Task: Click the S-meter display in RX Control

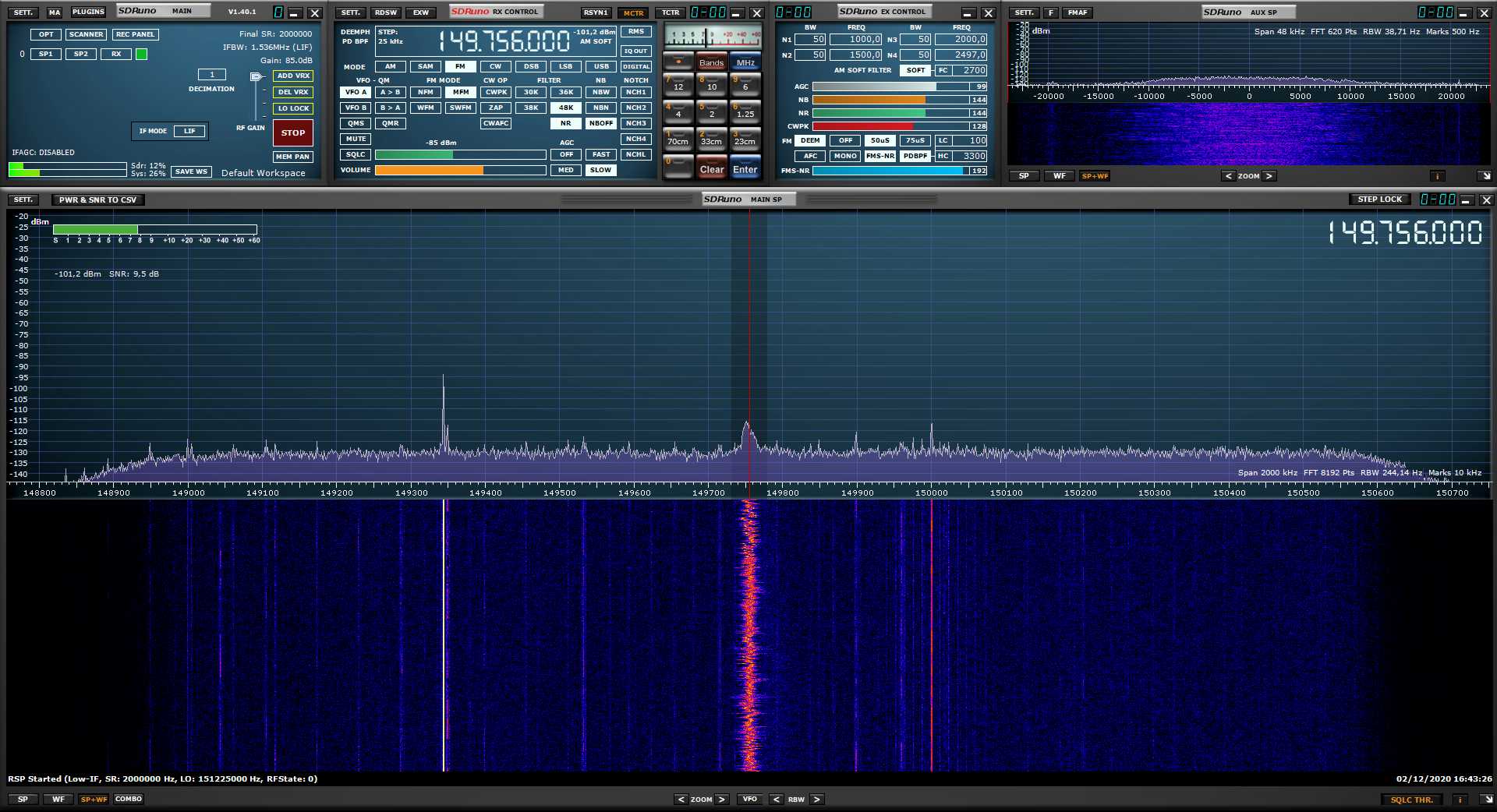Action: point(713,36)
